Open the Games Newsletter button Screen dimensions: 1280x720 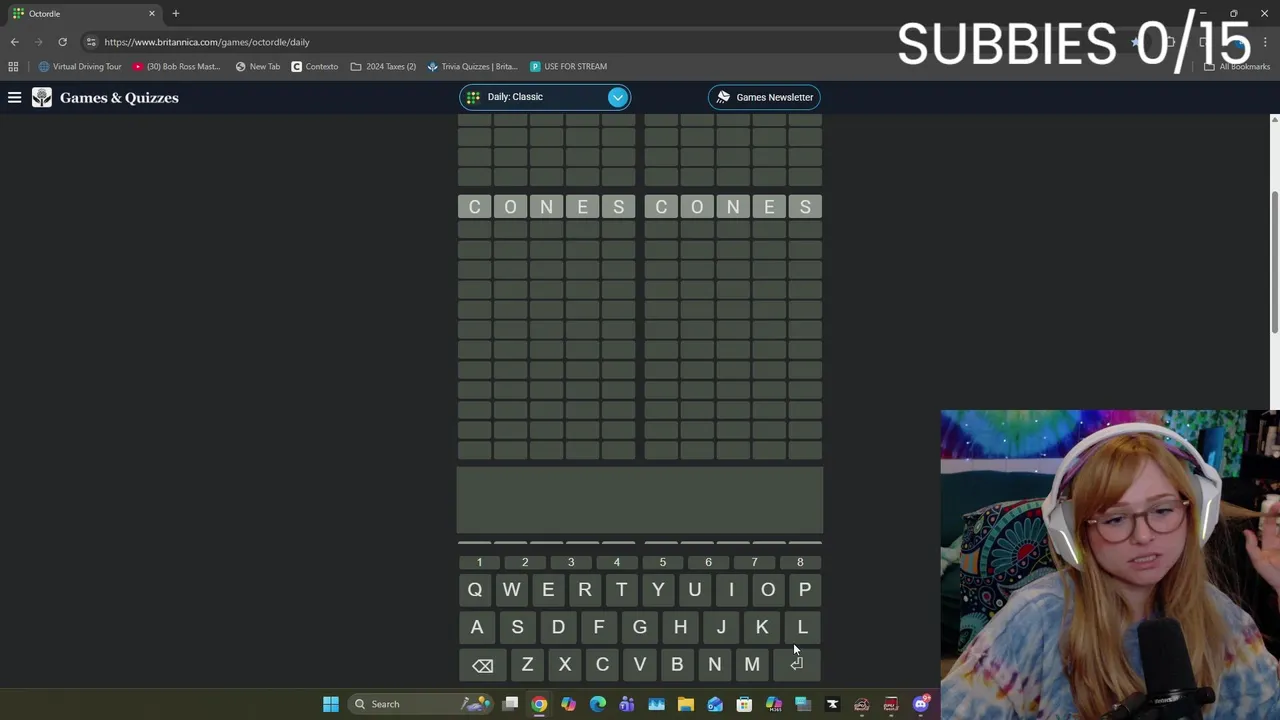pos(765,97)
